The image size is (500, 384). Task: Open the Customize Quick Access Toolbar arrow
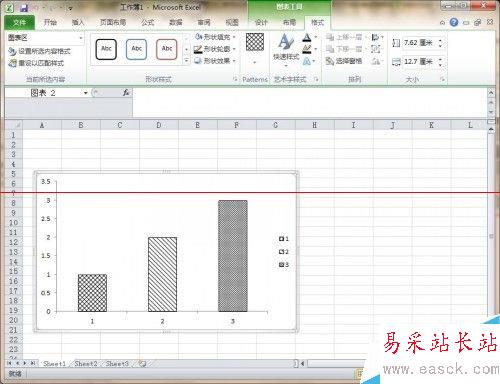pyautogui.click(x=70, y=8)
